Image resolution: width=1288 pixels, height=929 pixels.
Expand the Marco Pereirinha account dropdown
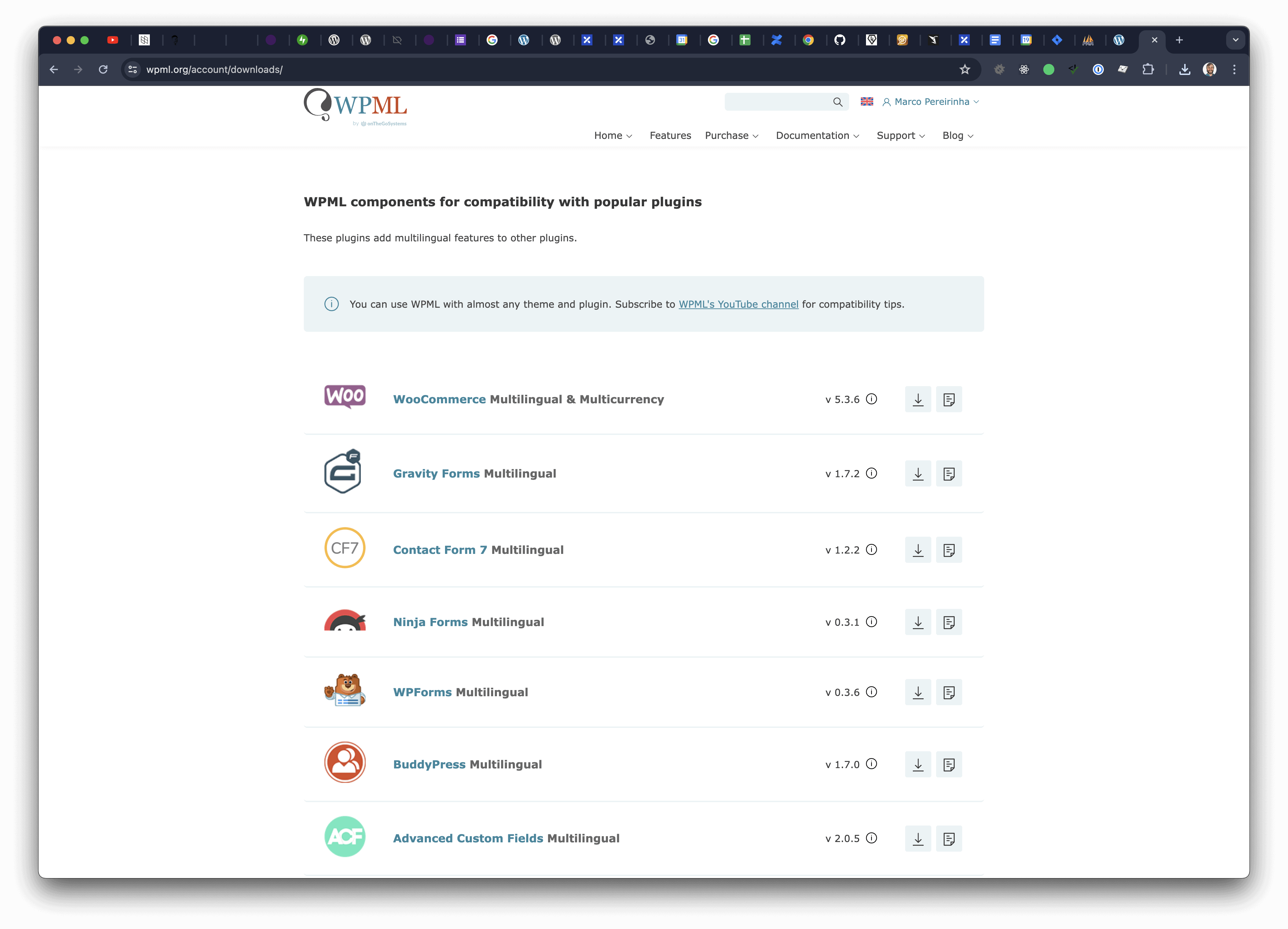point(931,102)
